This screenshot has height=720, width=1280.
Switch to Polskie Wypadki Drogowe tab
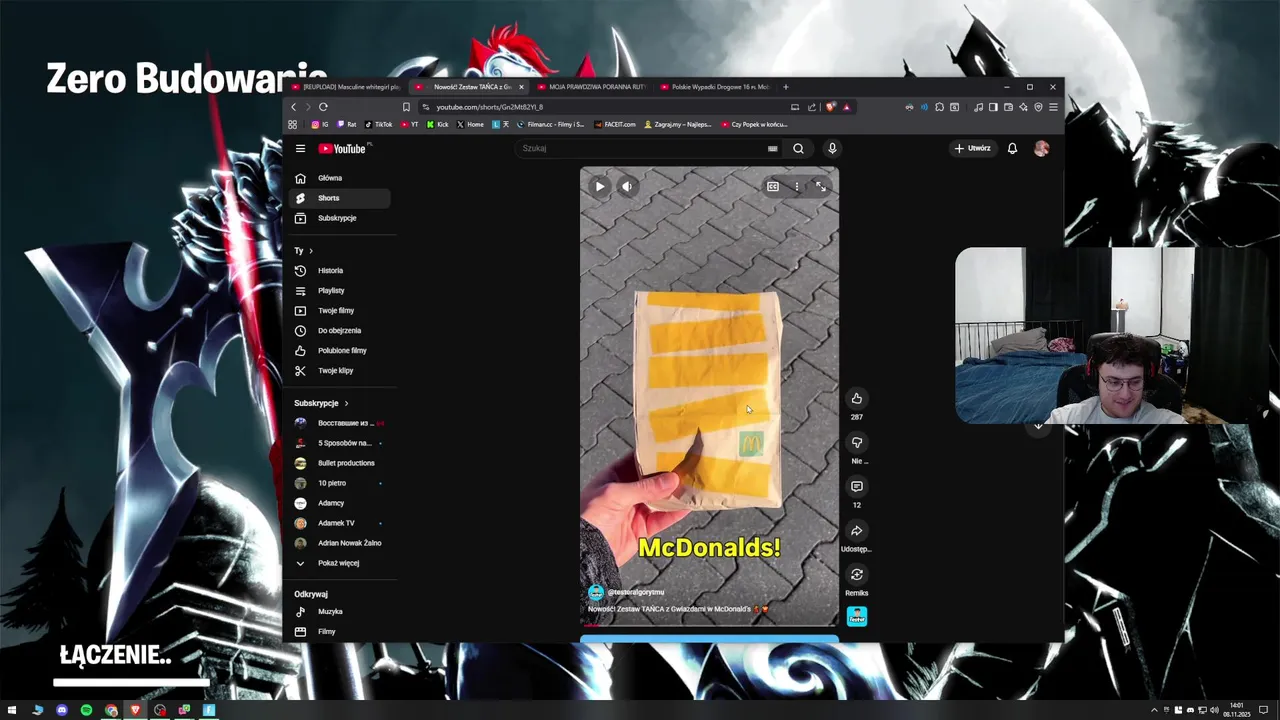(x=714, y=87)
